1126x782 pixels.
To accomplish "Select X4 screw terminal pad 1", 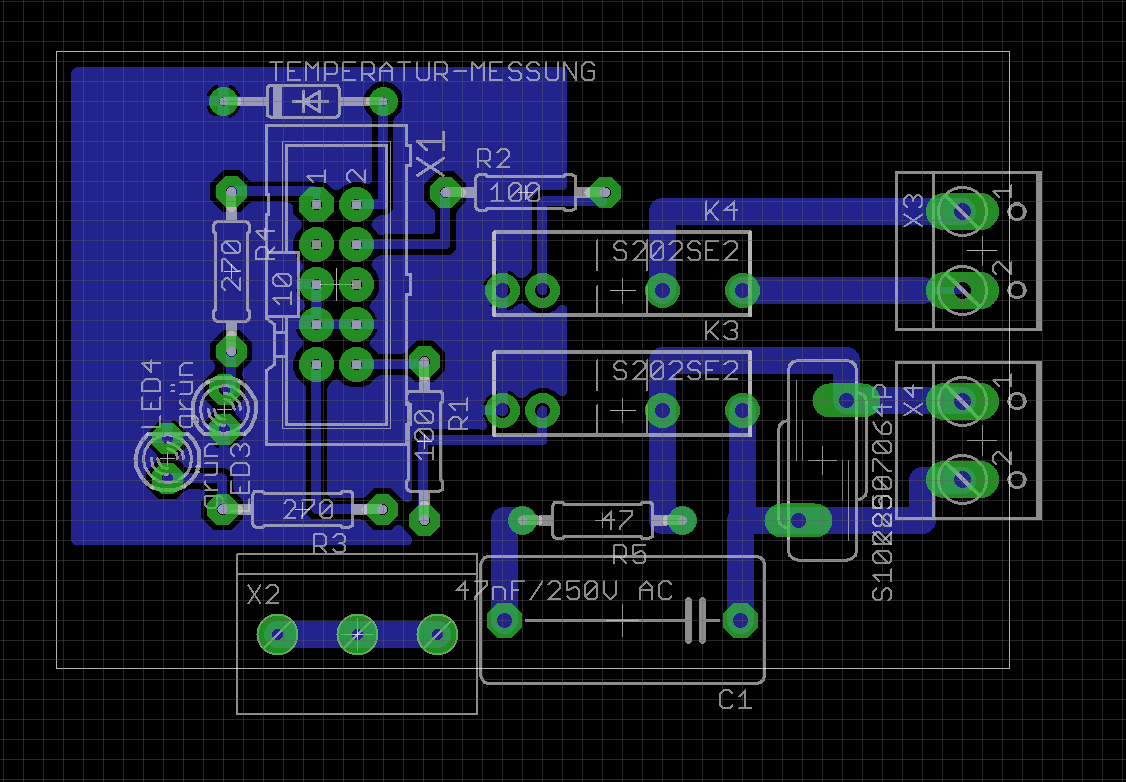I will click(x=962, y=401).
